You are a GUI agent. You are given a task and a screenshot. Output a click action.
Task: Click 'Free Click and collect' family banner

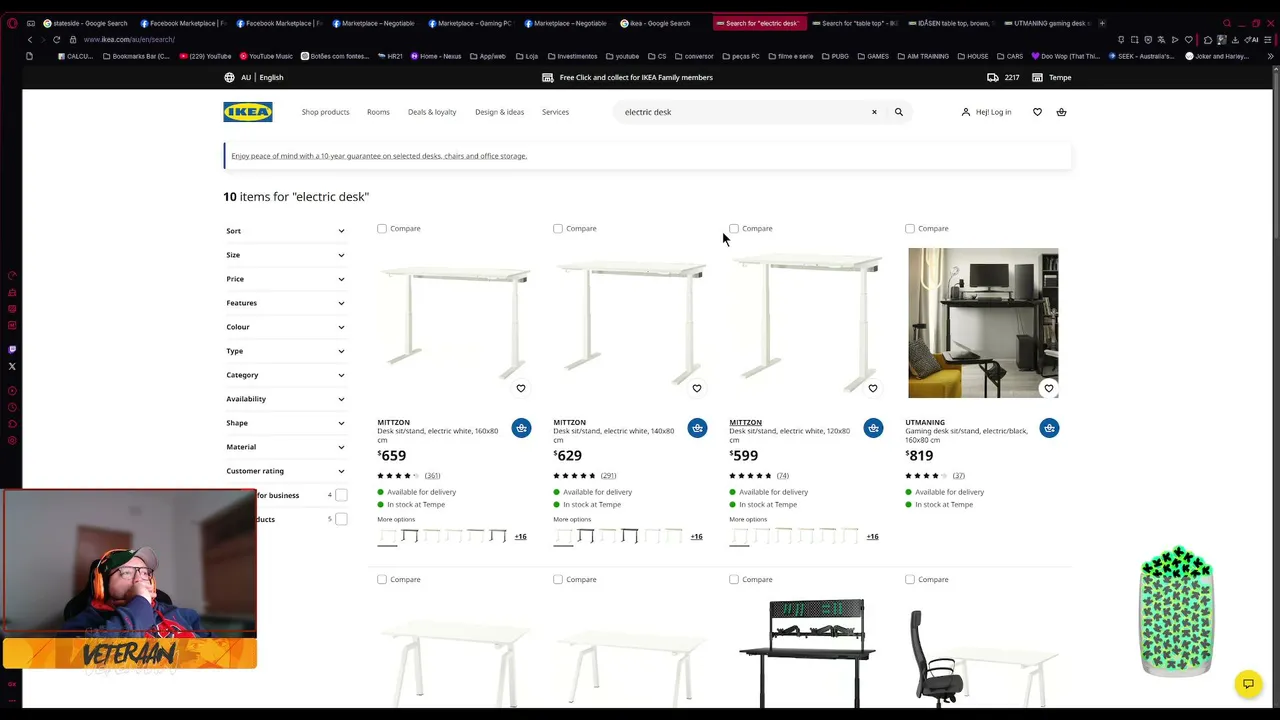627,77
